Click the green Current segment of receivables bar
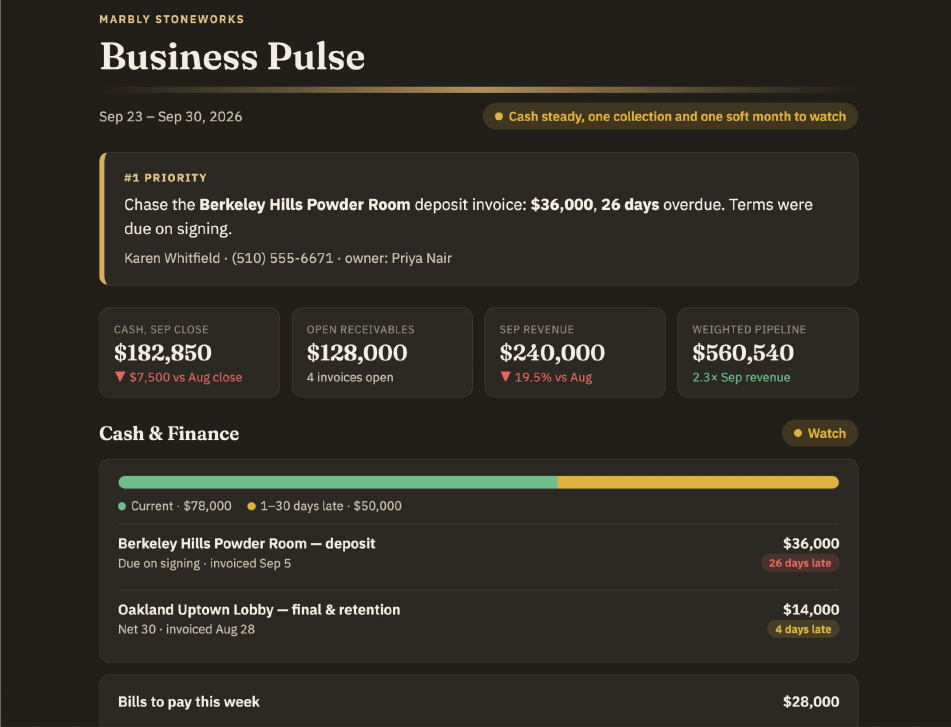 click(x=338, y=483)
